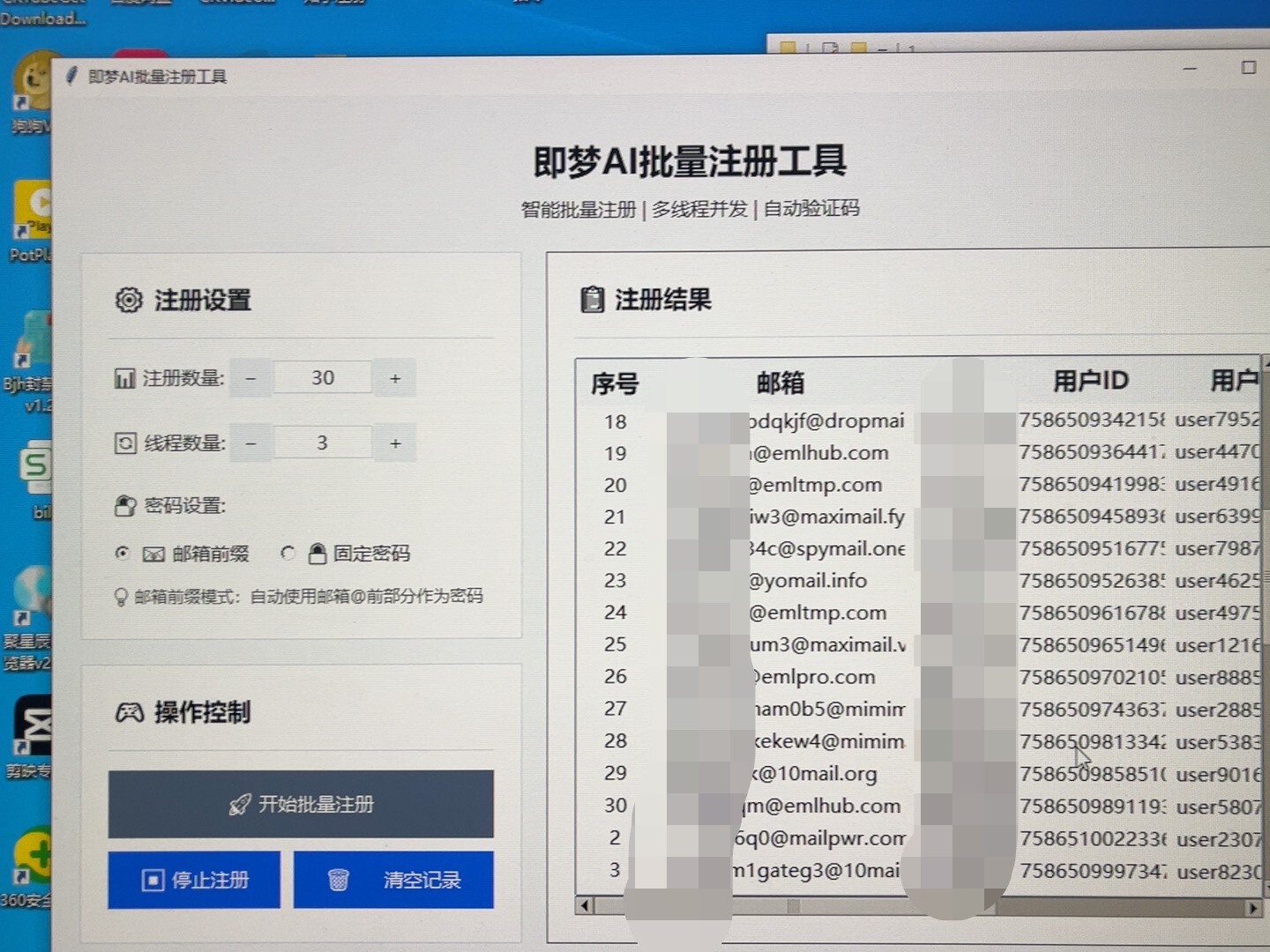Image resolution: width=1270 pixels, height=952 pixels.
Task: Click the @maximail.fy email in row 21
Action: 827,517
